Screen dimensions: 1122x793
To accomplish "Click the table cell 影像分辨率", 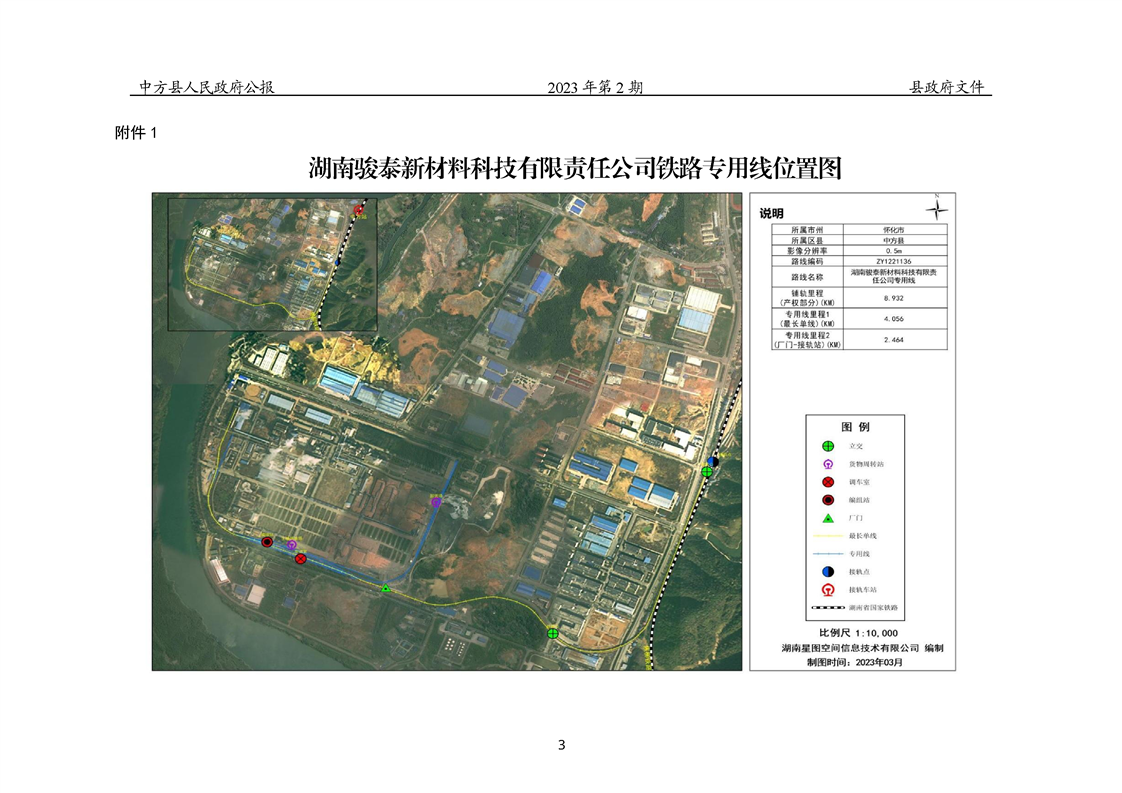I will point(807,250).
